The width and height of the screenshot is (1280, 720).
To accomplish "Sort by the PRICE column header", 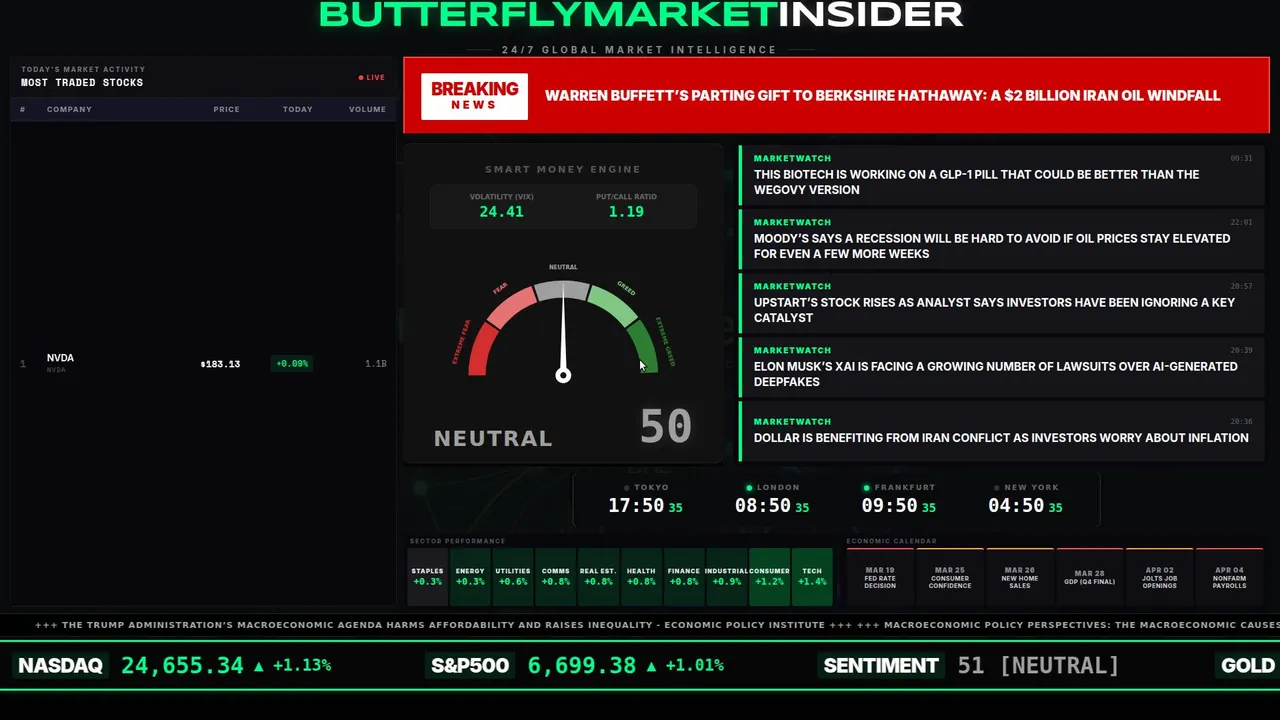I will pos(226,109).
